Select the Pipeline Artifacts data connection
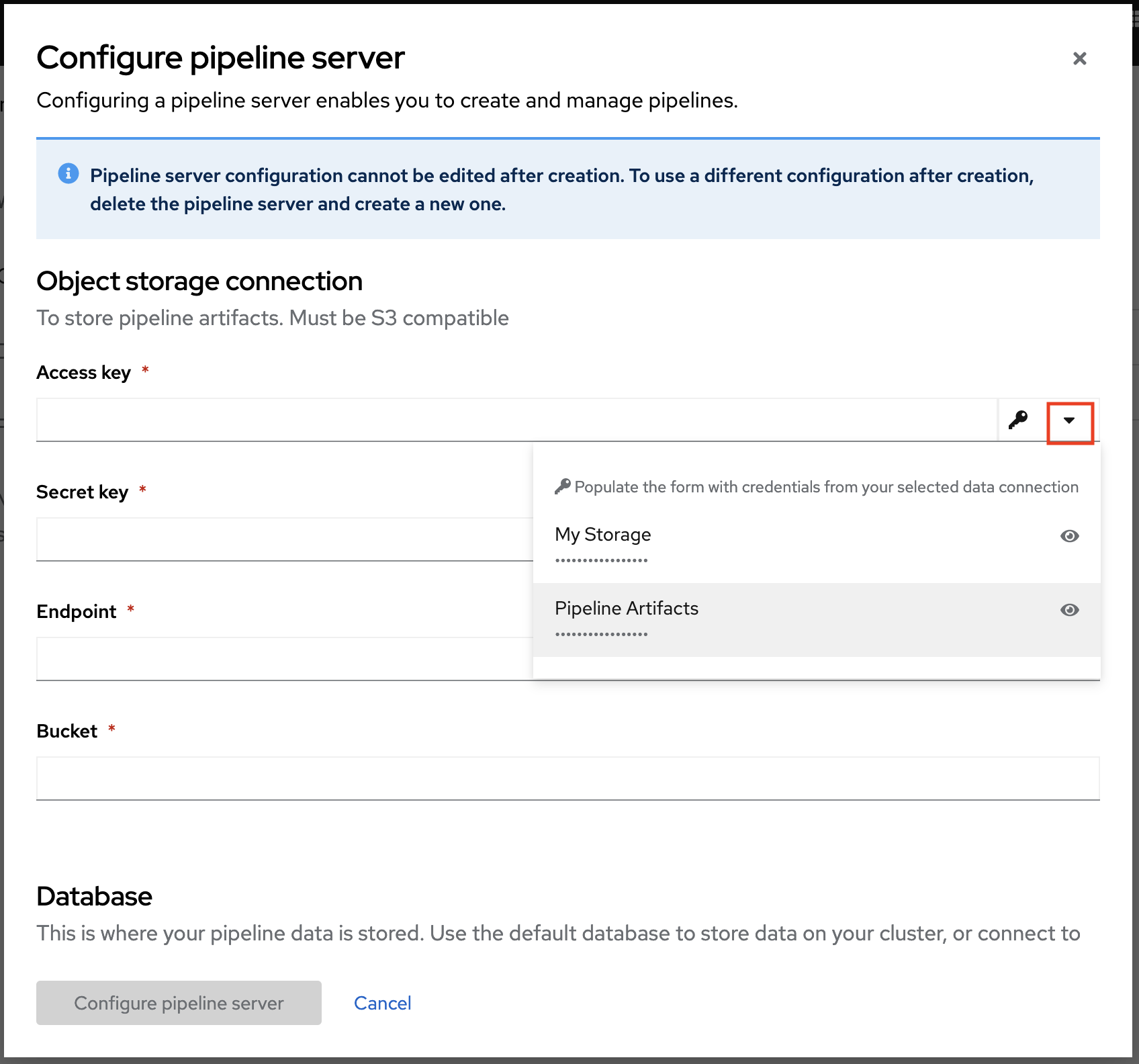 point(626,609)
